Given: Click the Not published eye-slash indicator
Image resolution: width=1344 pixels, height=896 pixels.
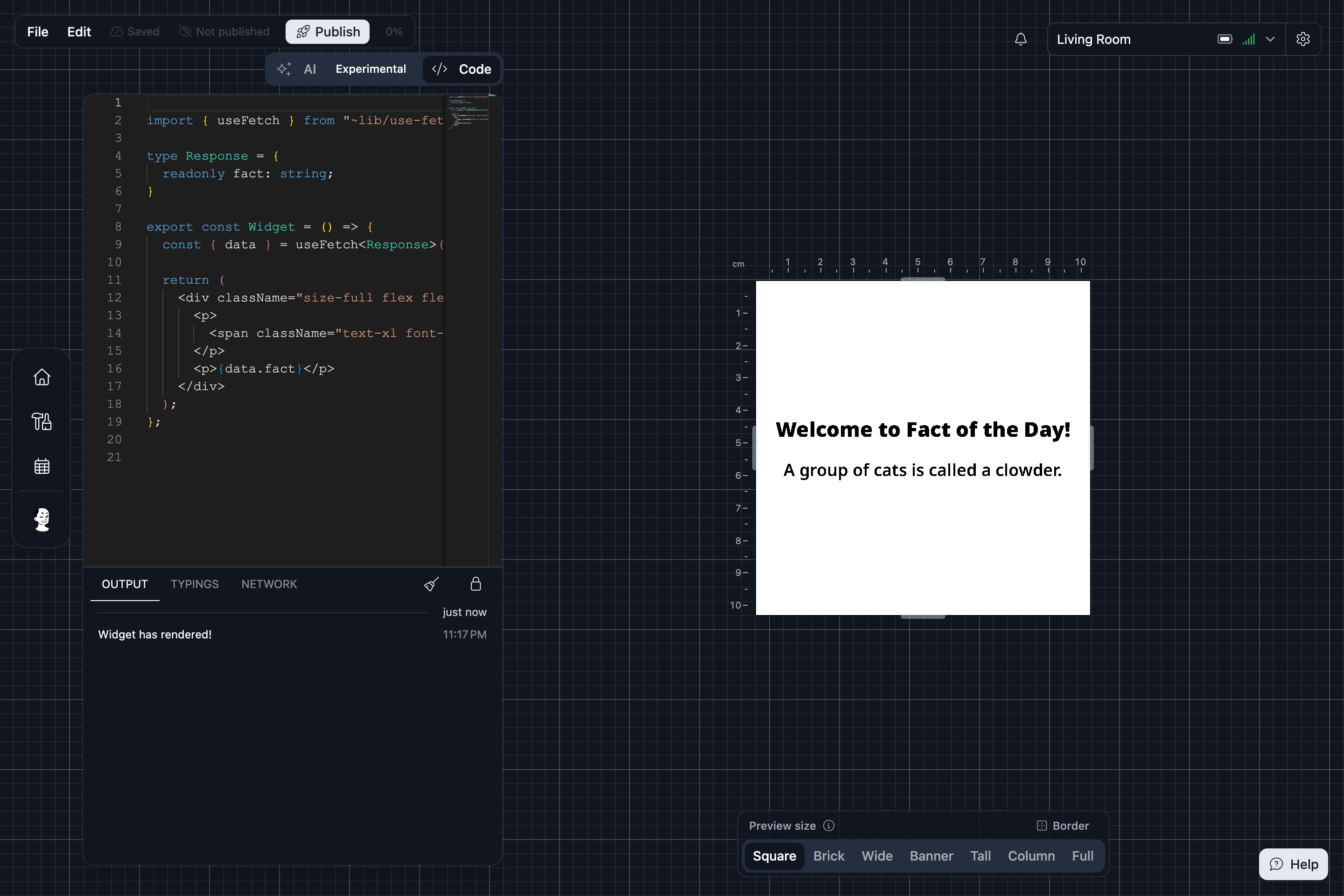Looking at the screenshot, I should (x=224, y=31).
